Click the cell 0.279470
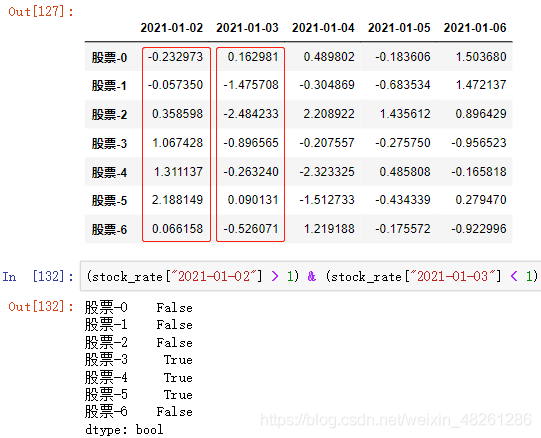This screenshot has height=438, width=541. [481, 200]
